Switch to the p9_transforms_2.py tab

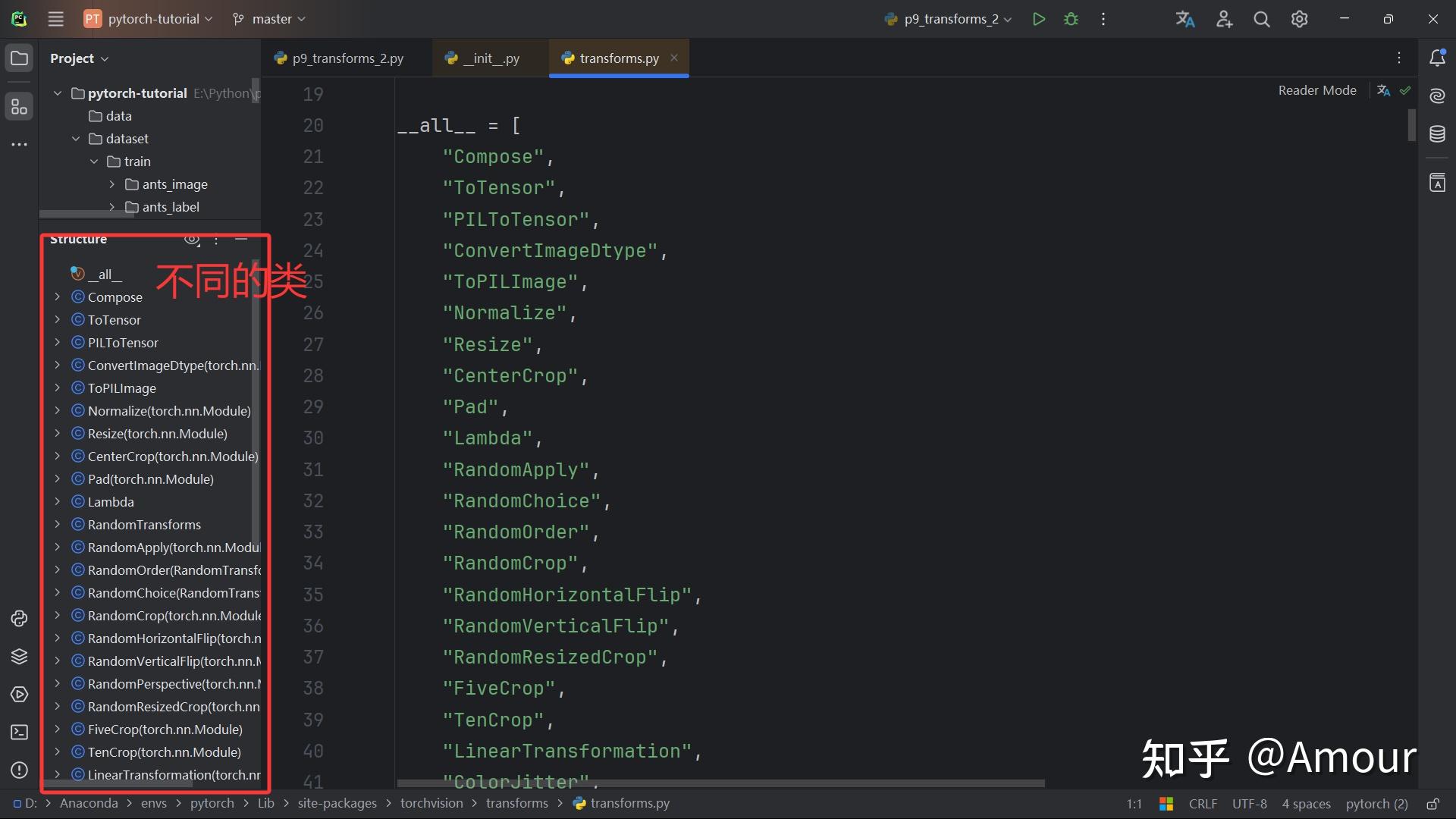point(347,58)
